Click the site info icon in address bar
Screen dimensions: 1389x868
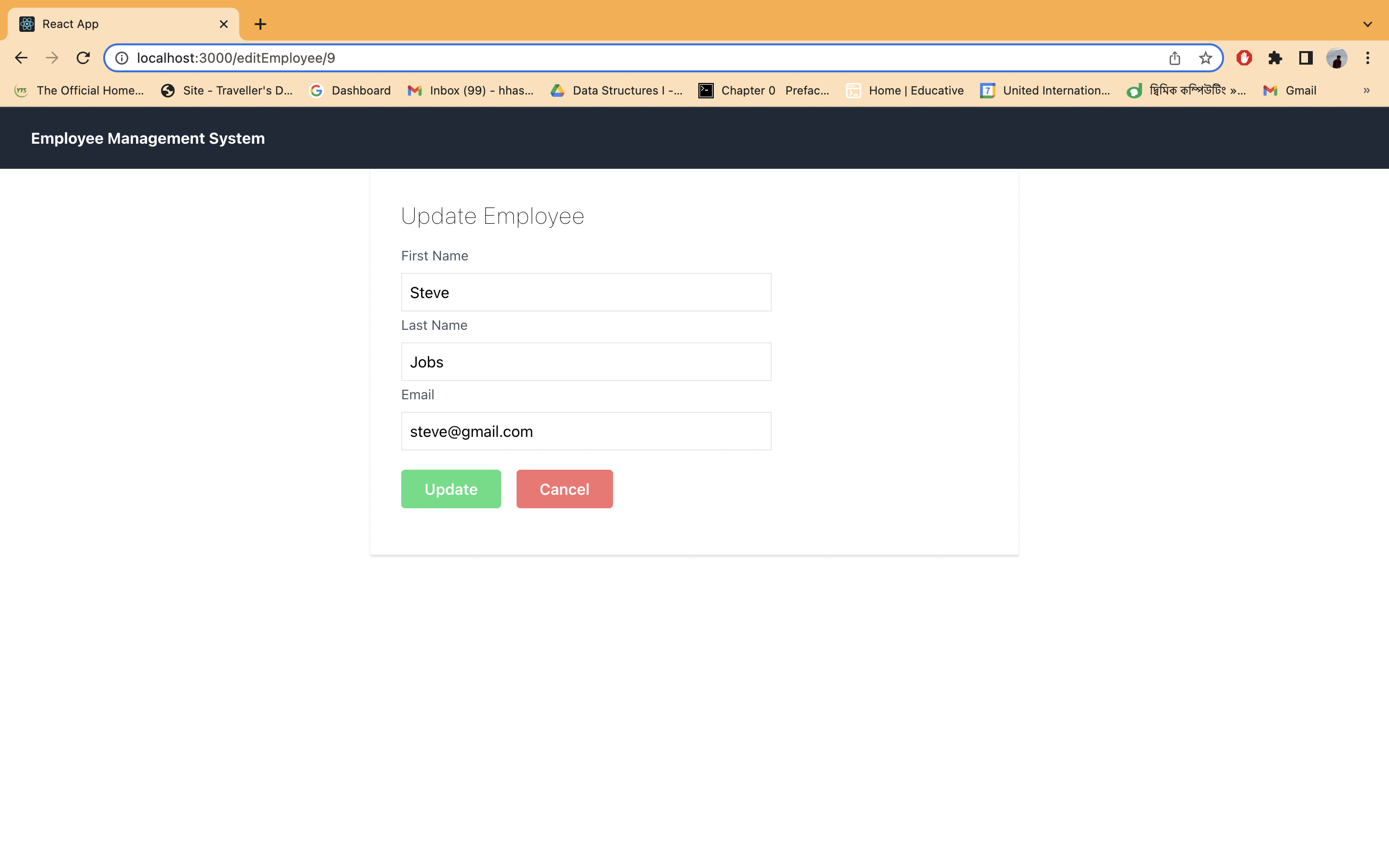121,57
